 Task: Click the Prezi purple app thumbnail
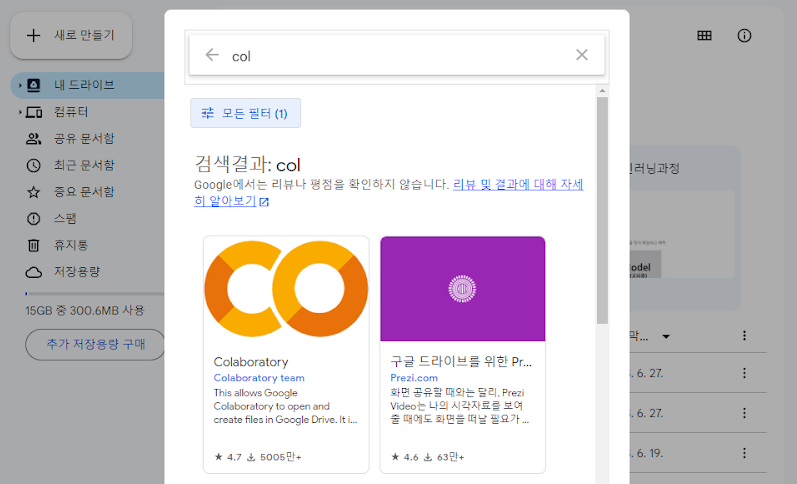pyautogui.click(x=463, y=288)
